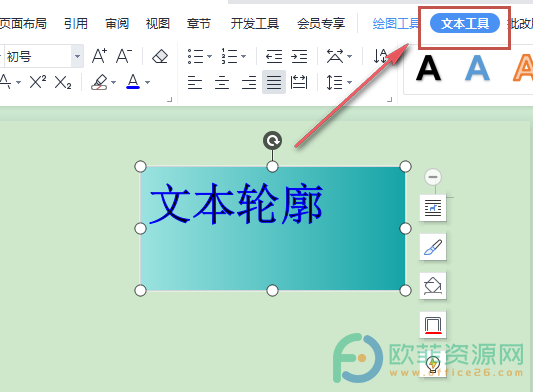The width and height of the screenshot is (533, 392).
Task: Apply superscript X² formatting
Action: 38,82
